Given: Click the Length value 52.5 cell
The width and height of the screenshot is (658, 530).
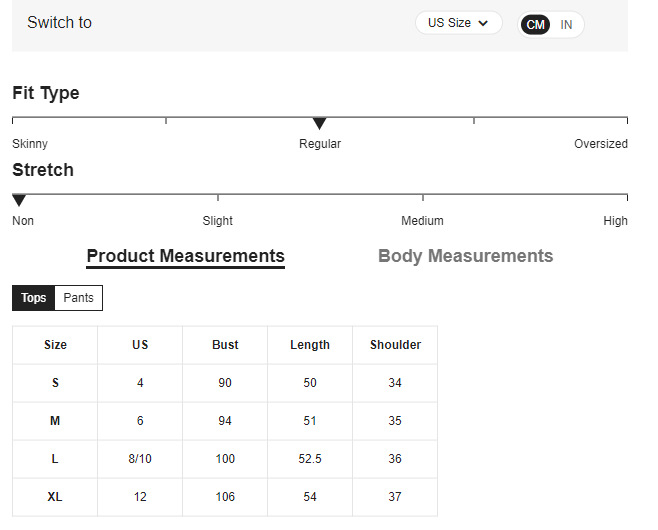Looking at the screenshot, I should coord(310,459).
